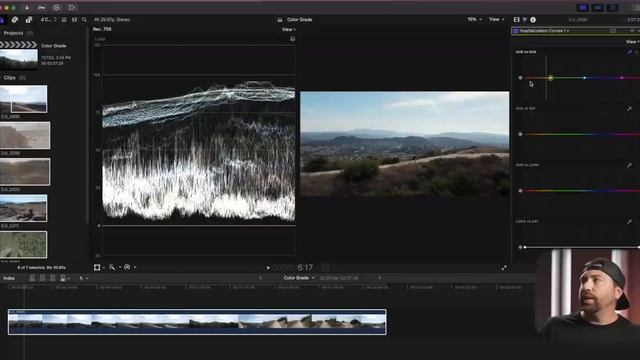
Task: Click the clapper icon beside Color Grade title
Action: click(x=280, y=20)
